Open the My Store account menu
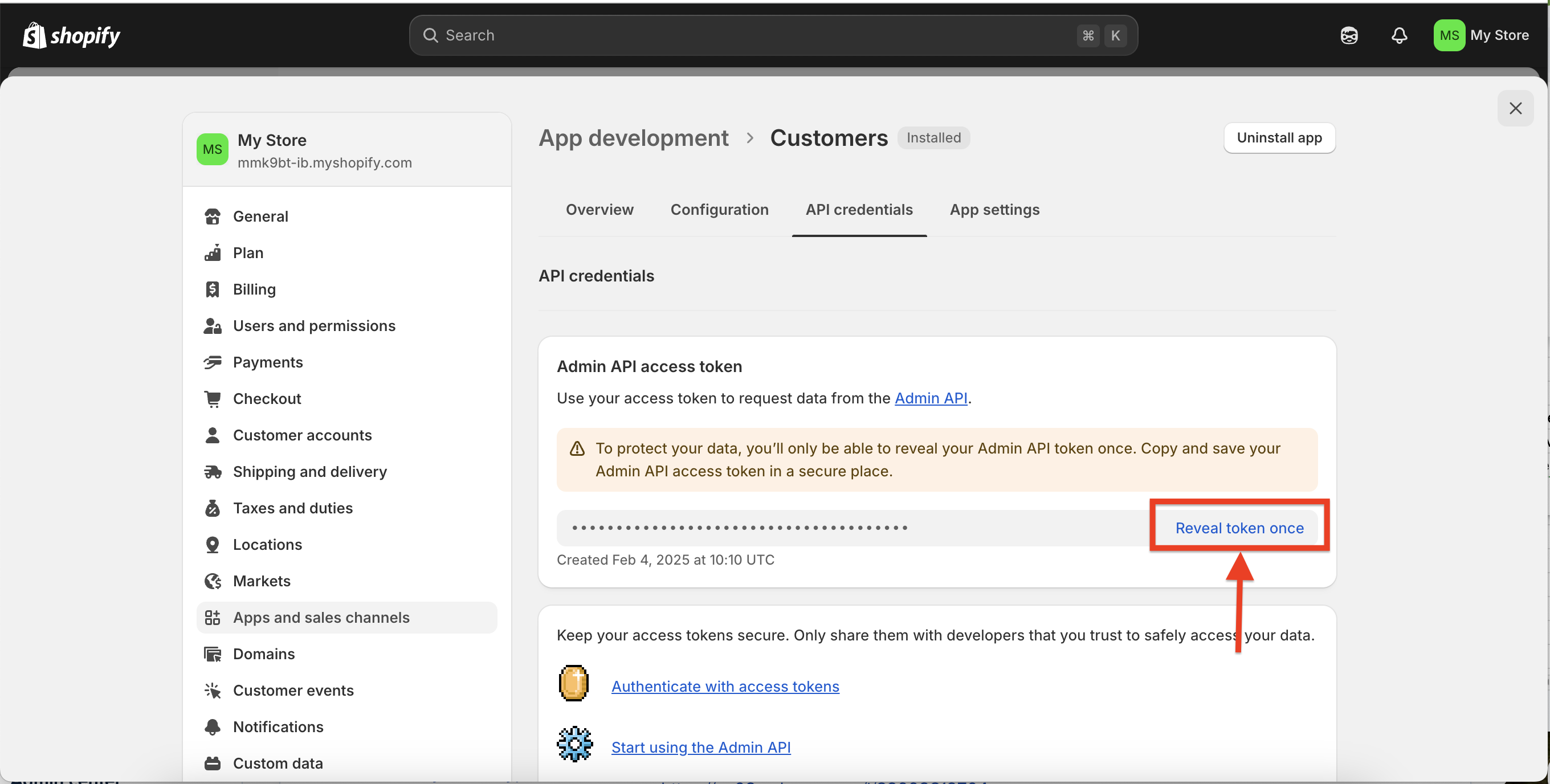The image size is (1550, 784). 1481,35
